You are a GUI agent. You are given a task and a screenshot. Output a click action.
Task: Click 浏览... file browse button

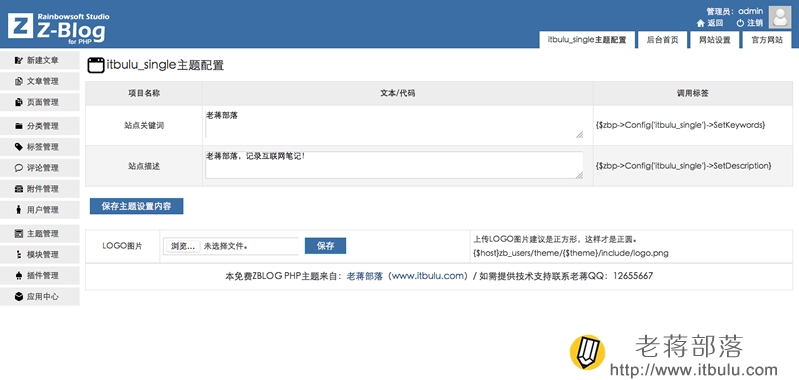pos(182,246)
